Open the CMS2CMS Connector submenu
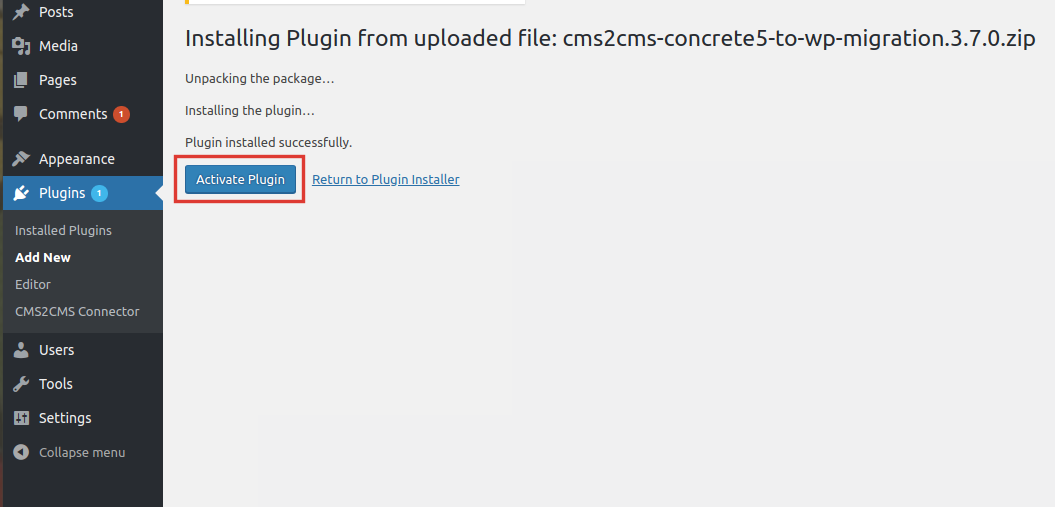Screen dimensions: 1055x507 pos(77,311)
